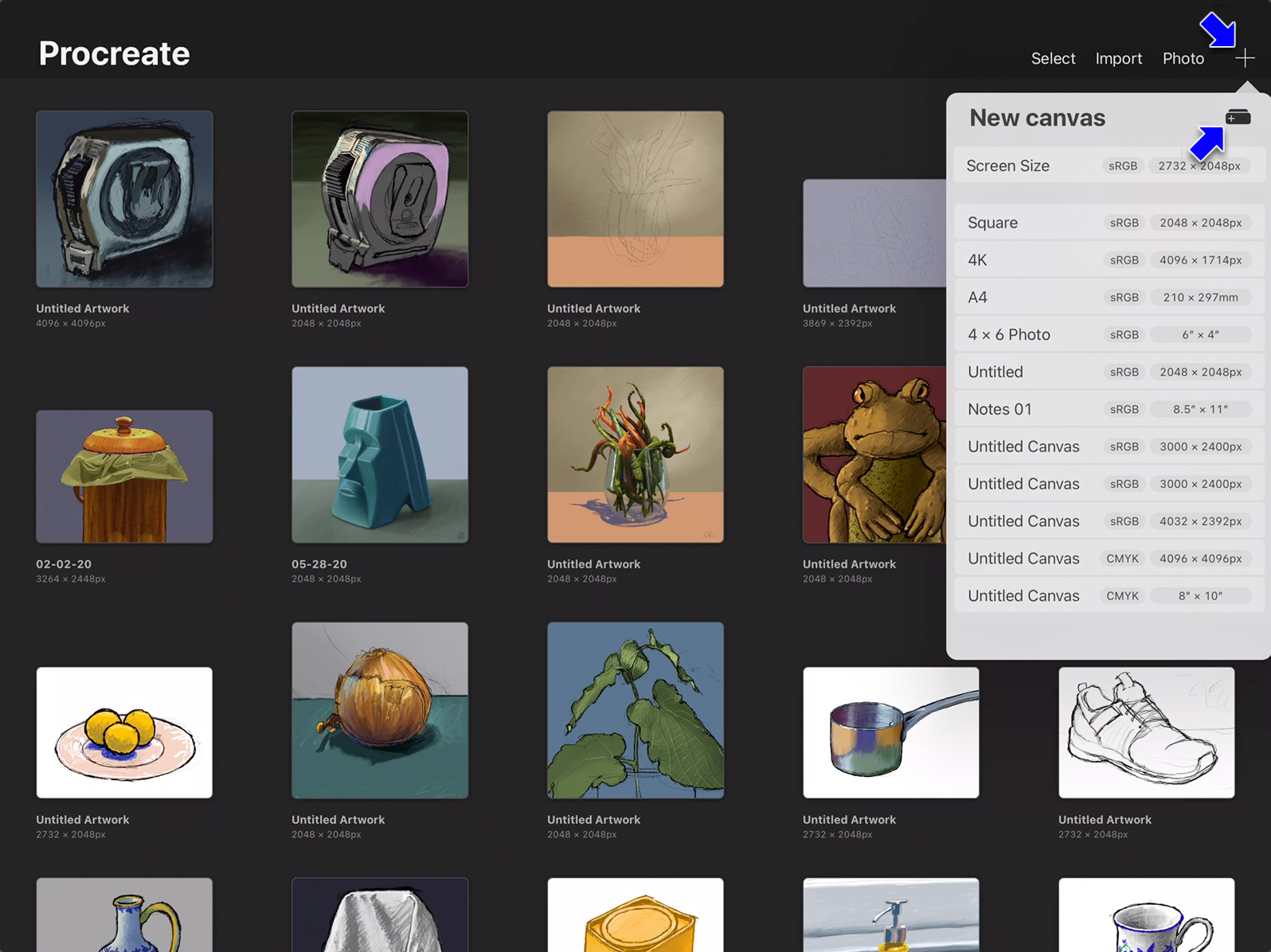
Task: Choose the A4 canvas preset
Action: [1109, 298]
